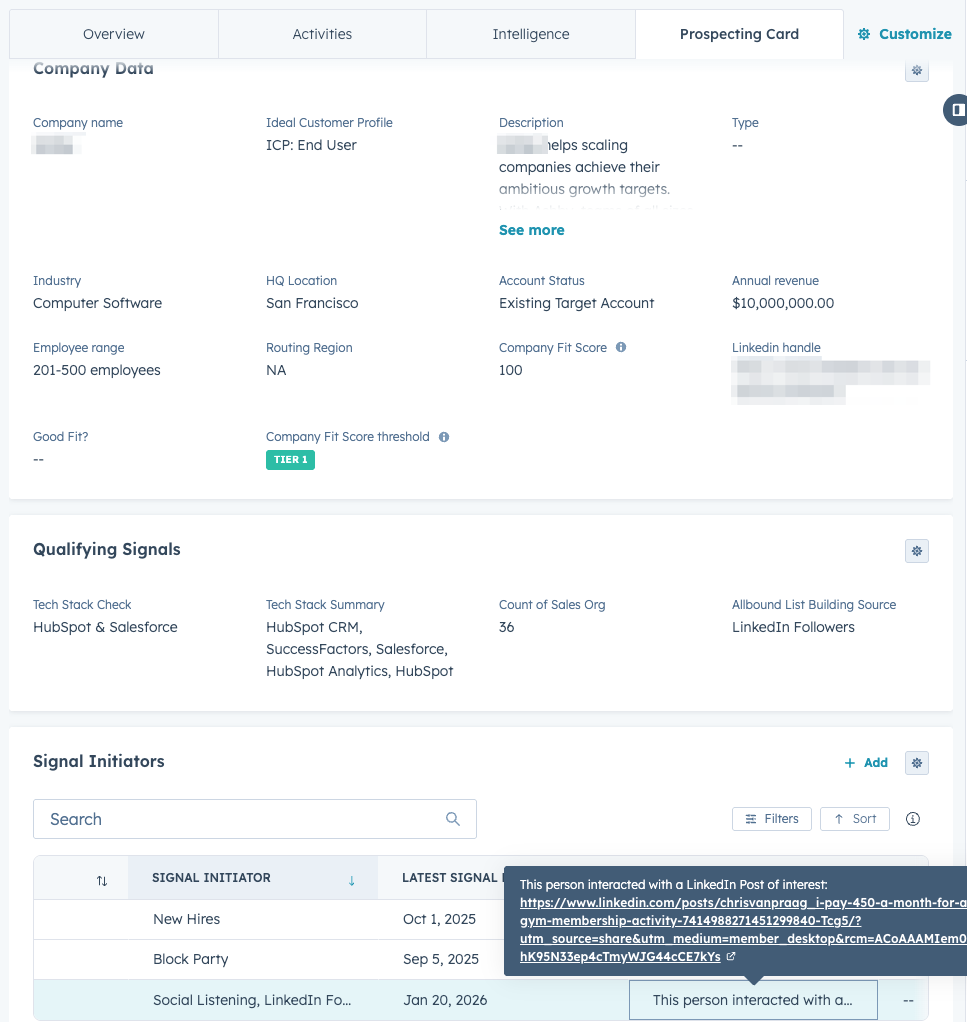The width and height of the screenshot is (967, 1022).
Task: Click the search magnifier icon
Action: tap(453, 819)
